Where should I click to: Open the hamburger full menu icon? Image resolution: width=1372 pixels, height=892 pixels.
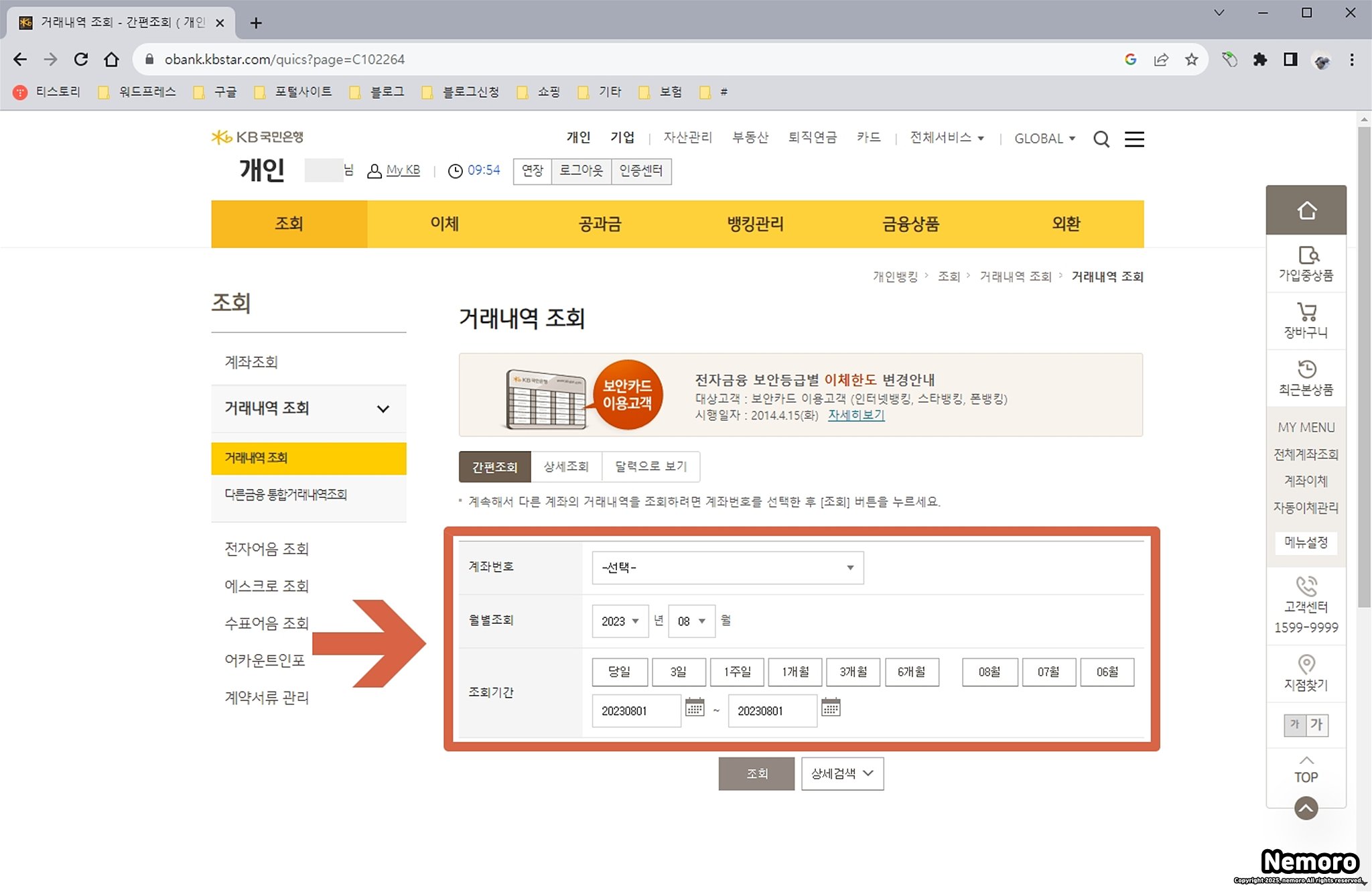click(1134, 139)
